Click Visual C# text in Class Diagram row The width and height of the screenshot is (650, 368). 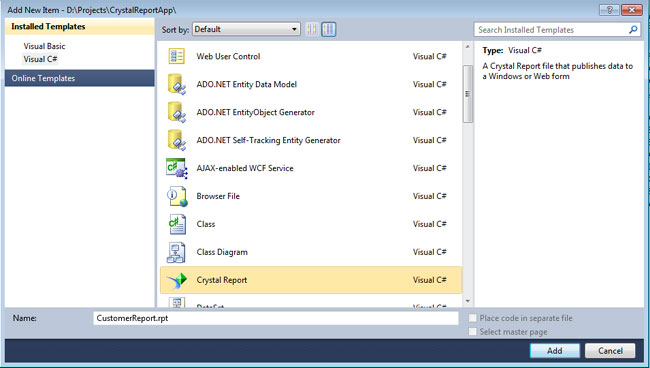click(x=429, y=252)
